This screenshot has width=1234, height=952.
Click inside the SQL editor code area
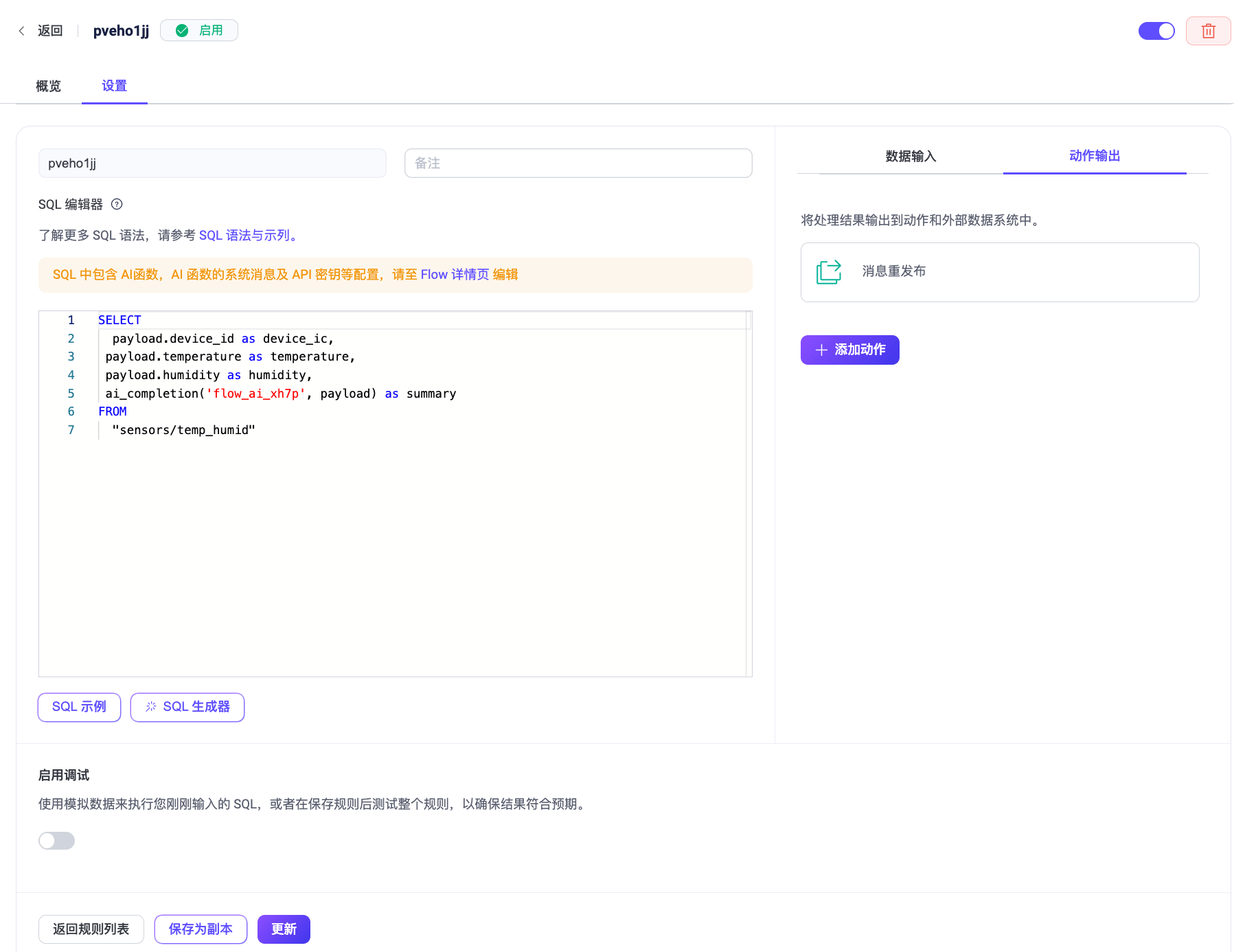[412, 481]
